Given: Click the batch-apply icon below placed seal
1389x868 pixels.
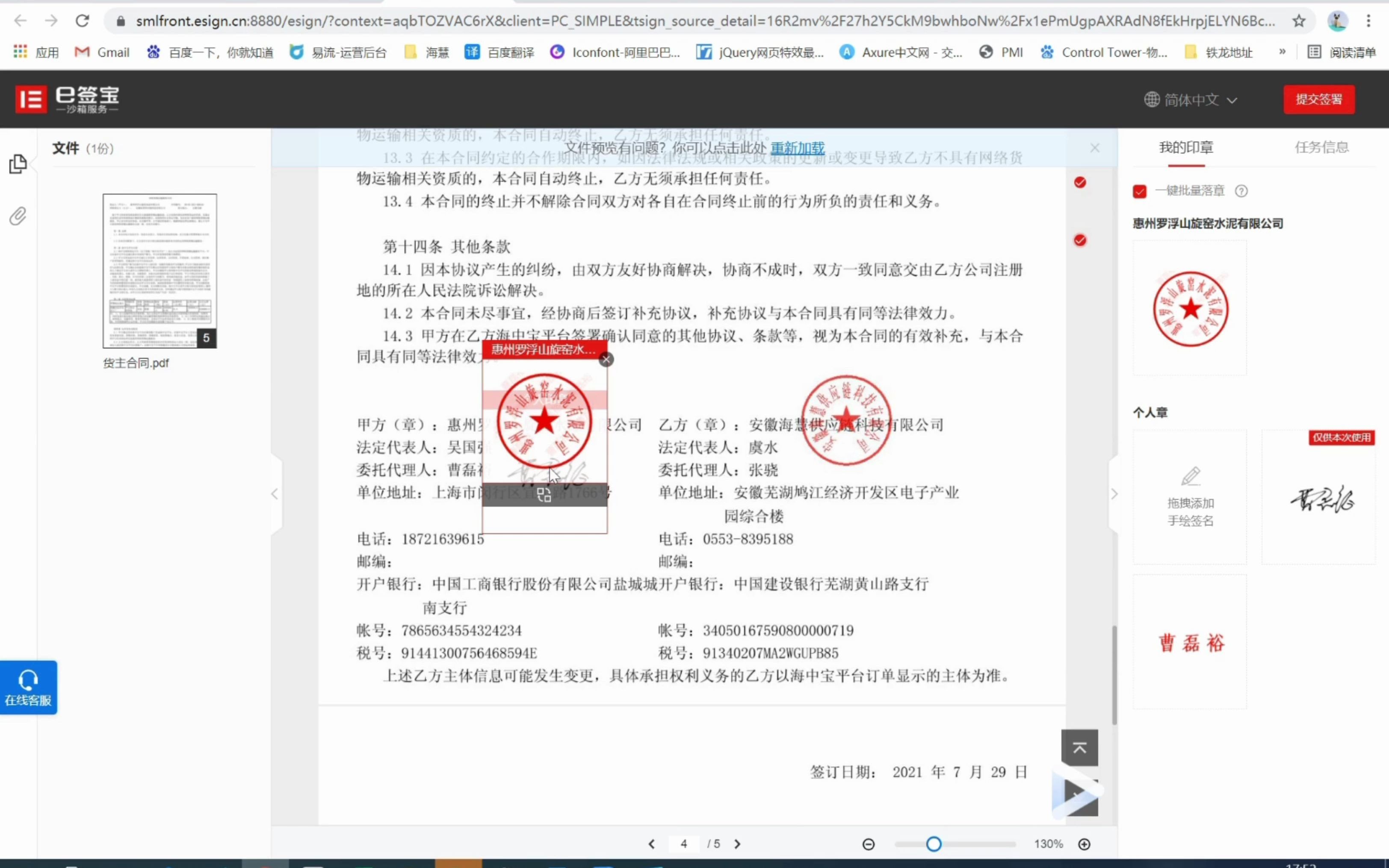Looking at the screenshot, I should (544, 495).
